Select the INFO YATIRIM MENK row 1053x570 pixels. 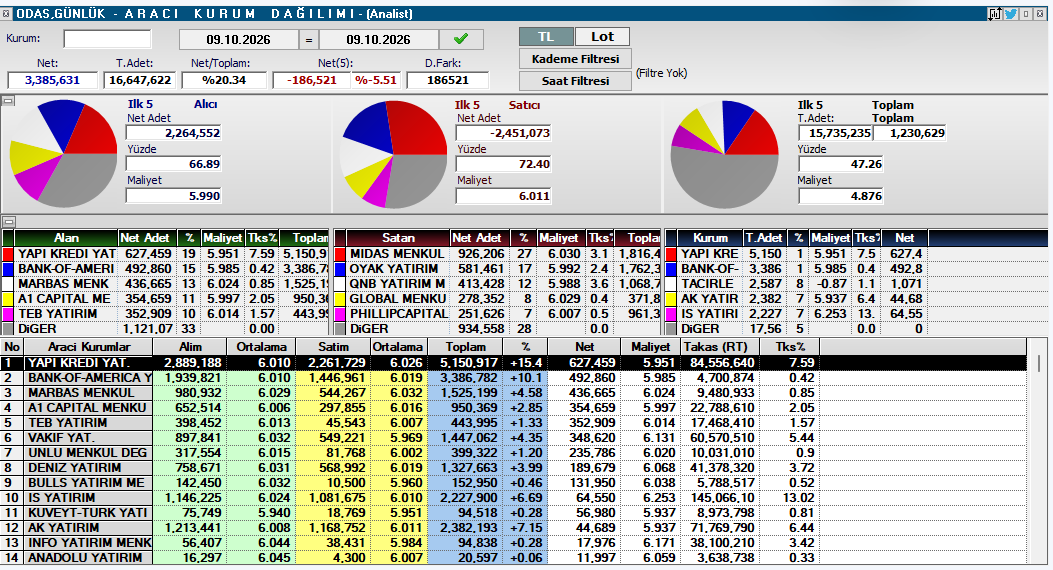point(514,542)
